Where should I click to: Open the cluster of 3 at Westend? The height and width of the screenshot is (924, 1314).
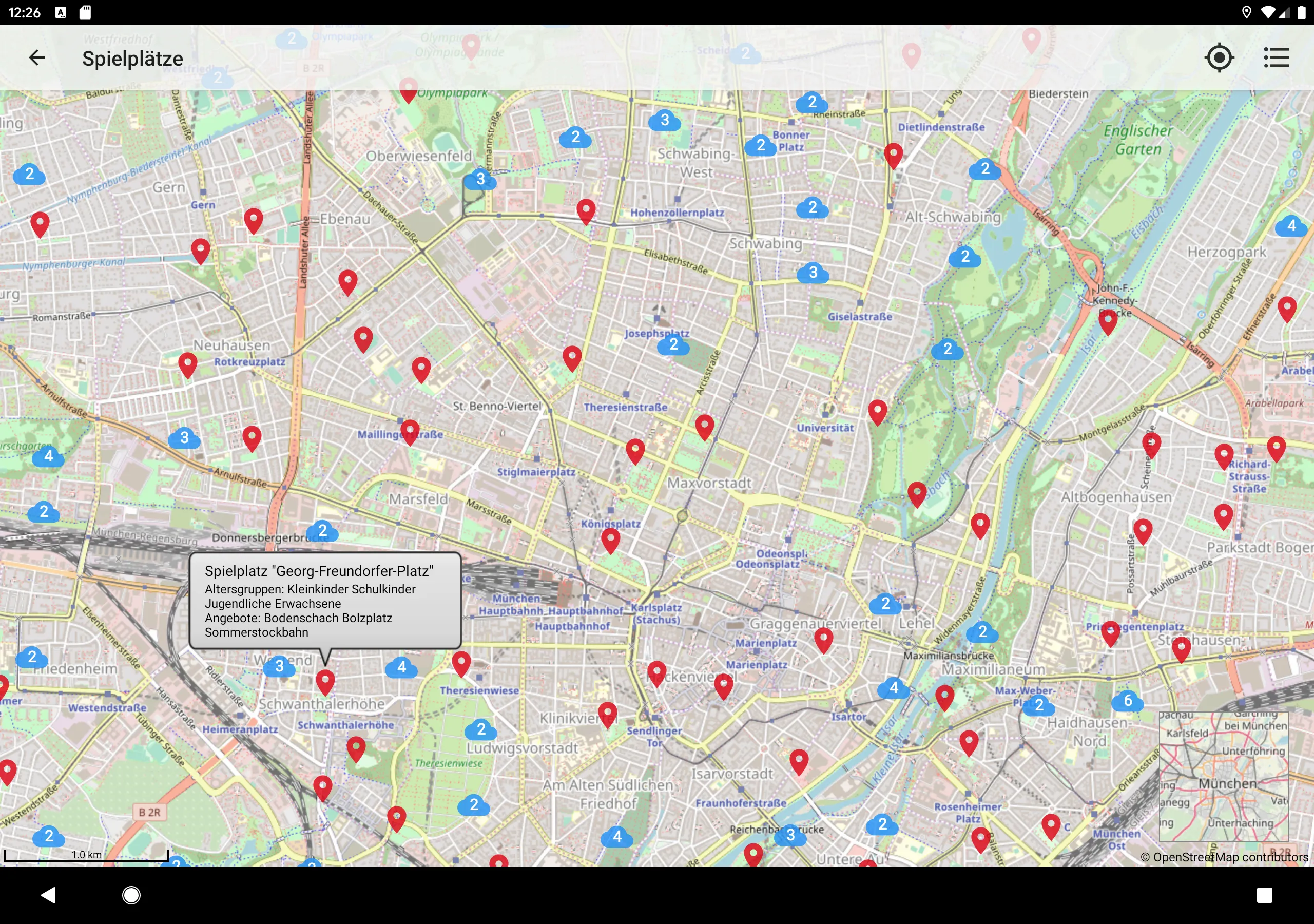(279, 666)
